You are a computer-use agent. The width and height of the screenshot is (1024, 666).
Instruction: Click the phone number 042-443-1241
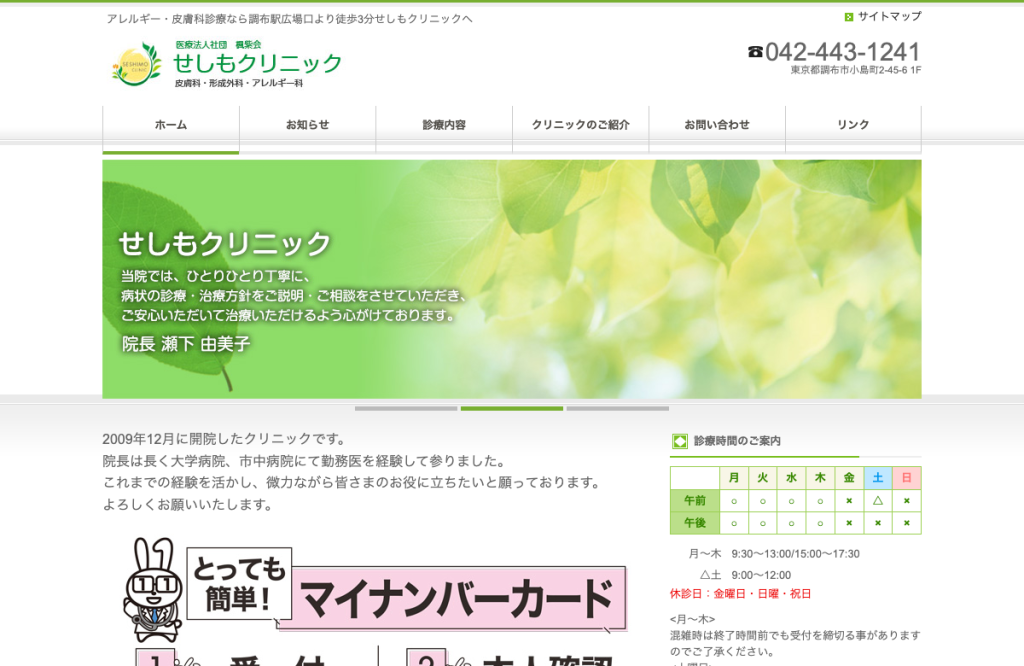coord(842,52)
